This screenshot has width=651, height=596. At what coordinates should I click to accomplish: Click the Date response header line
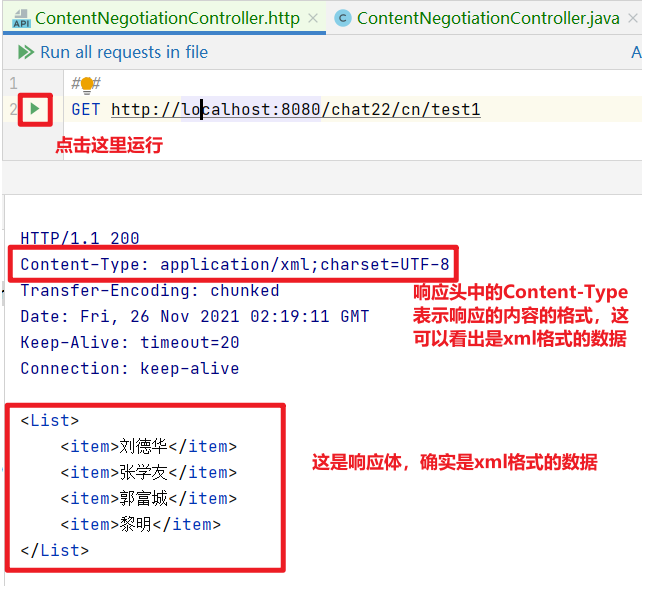[194, 316]
